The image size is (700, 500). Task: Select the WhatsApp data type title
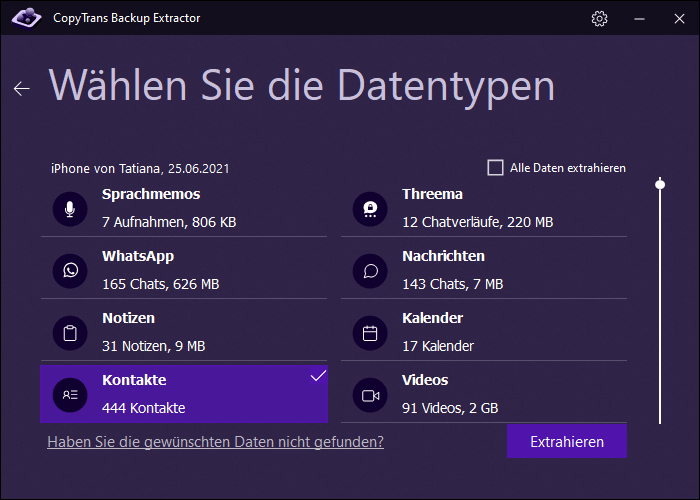pyautogui.click(x=138, y=257)
